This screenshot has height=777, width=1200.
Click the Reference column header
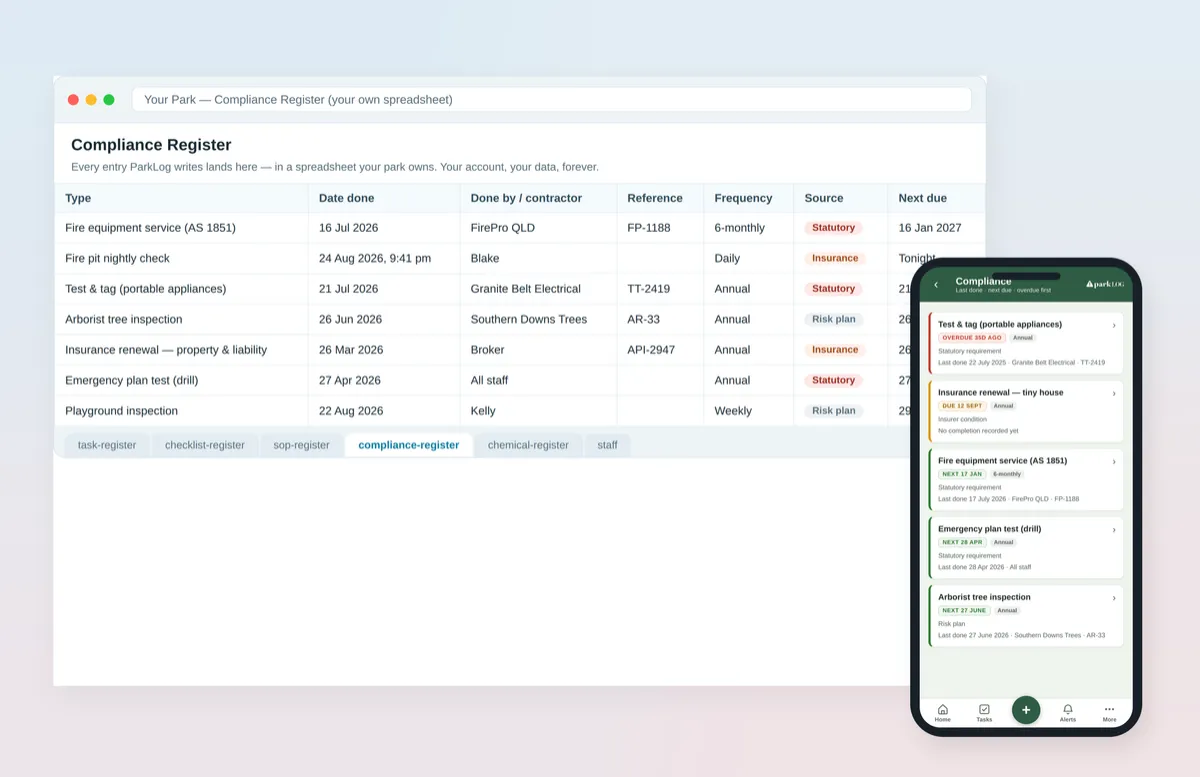pyautogui.click(x=660, y=198)
